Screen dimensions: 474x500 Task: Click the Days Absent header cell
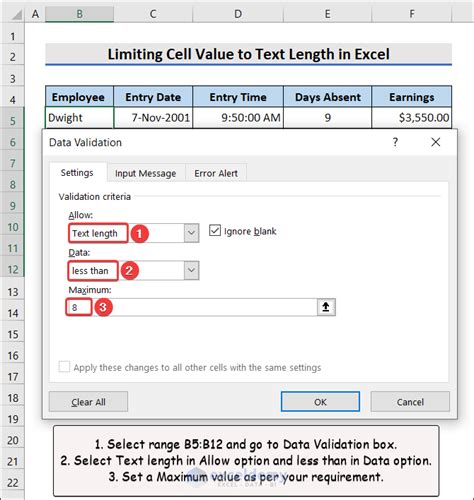(x=327, y=97)
